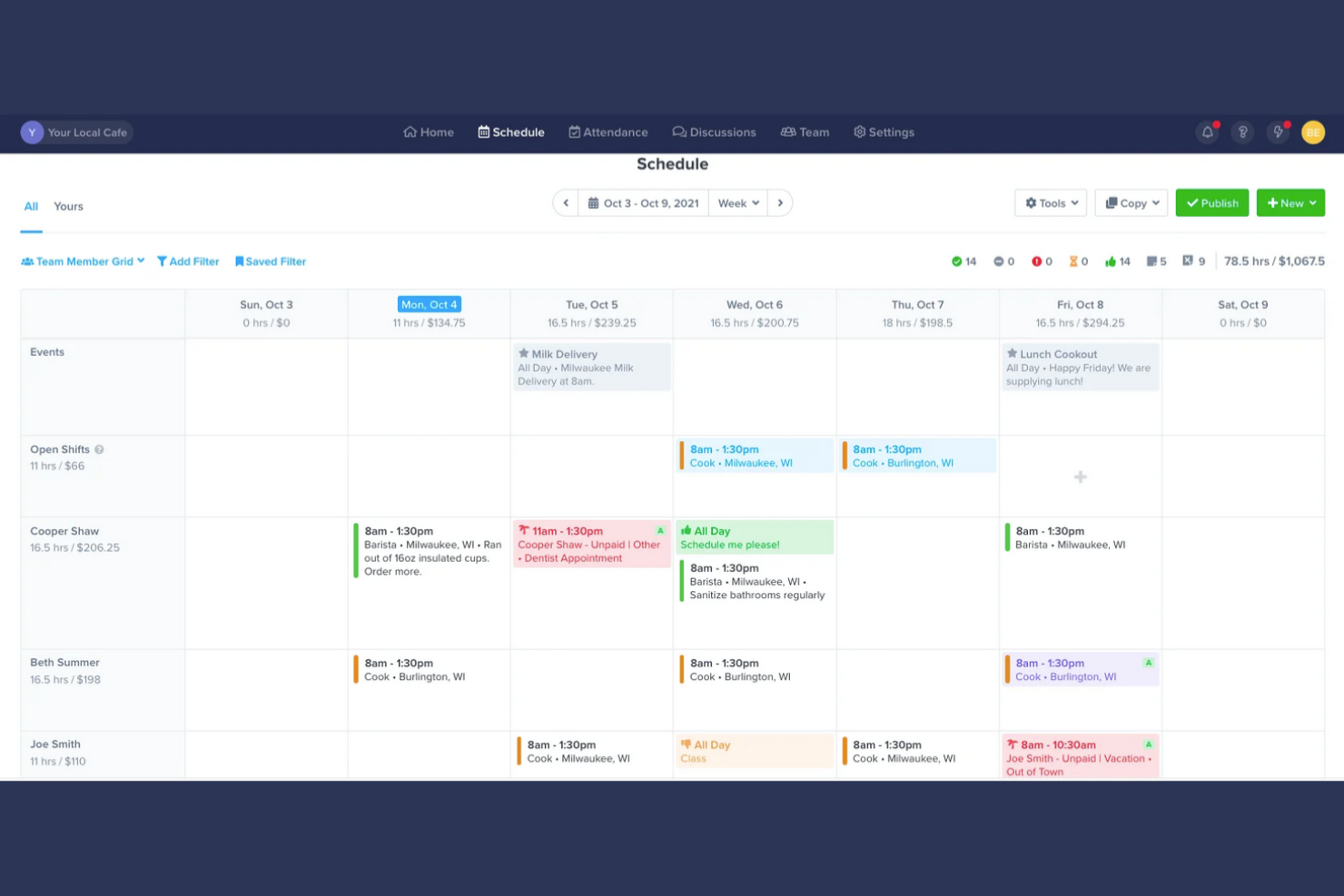Switch to the Attendance tab

click(608, 132)
